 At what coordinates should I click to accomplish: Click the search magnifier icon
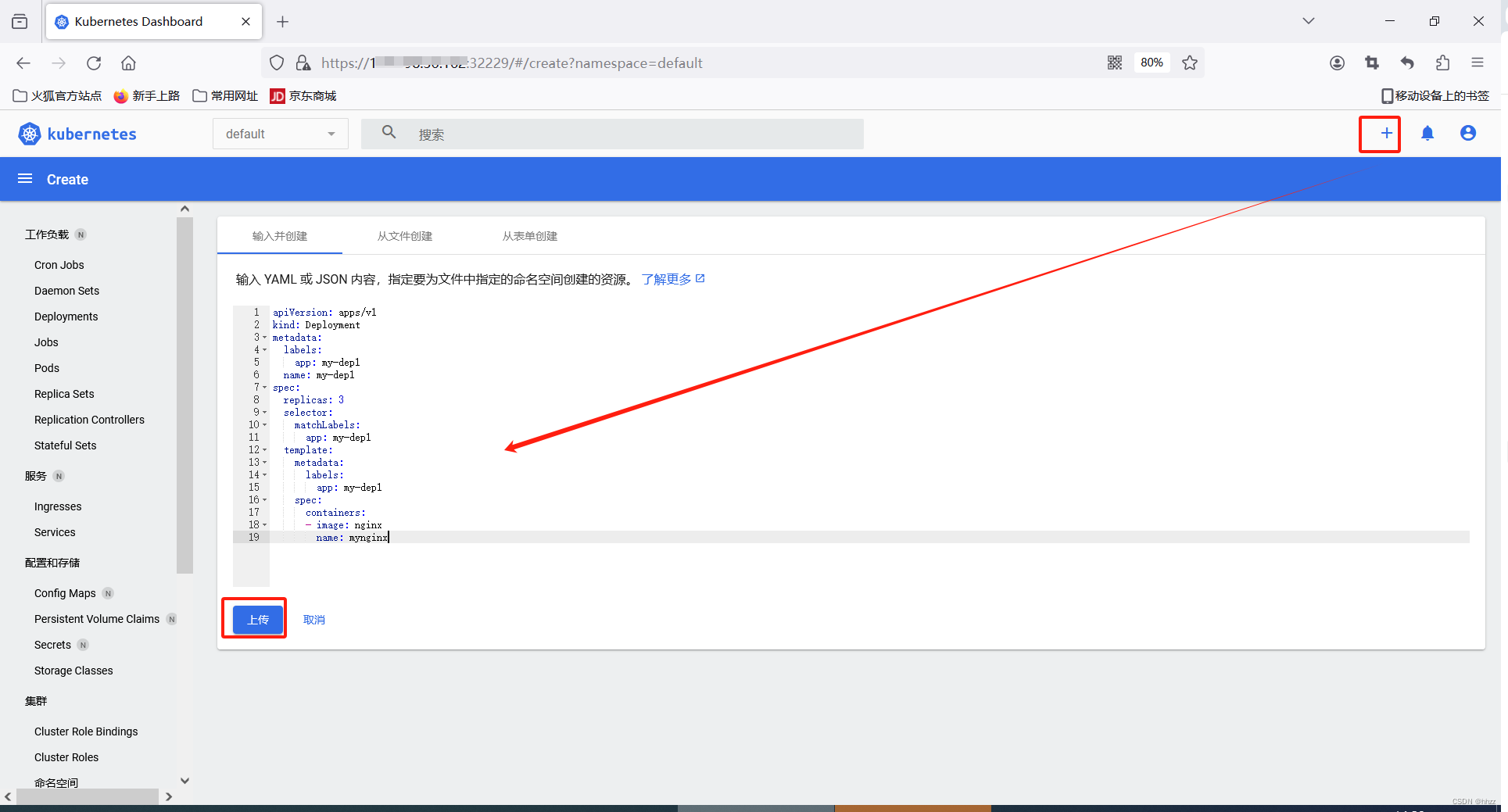[389, 133]
